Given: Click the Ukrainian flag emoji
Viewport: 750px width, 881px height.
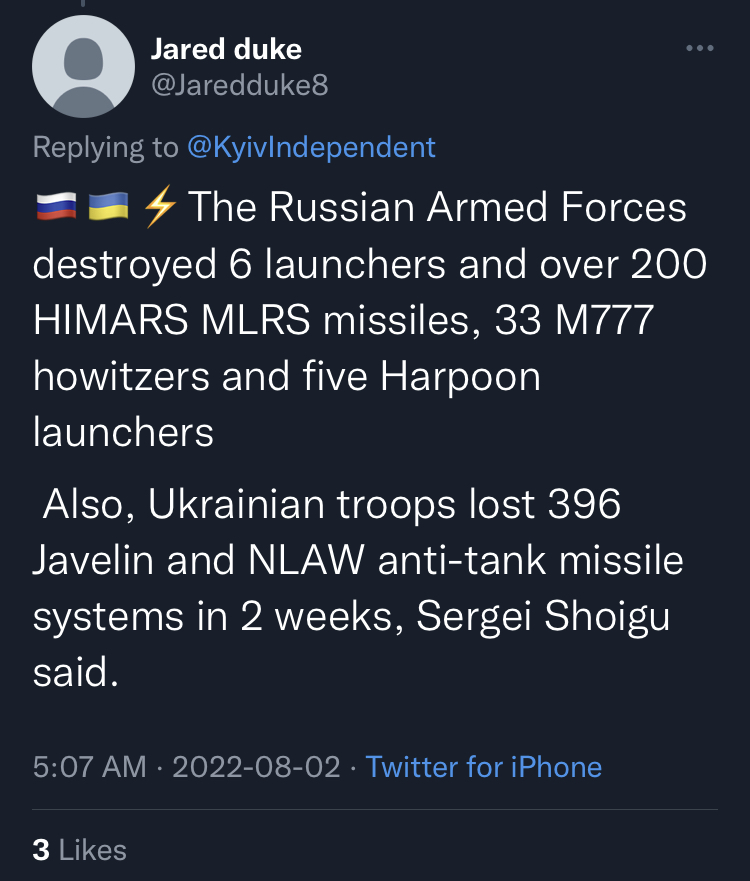Looking at the screenshot, I should click(108, 206).
